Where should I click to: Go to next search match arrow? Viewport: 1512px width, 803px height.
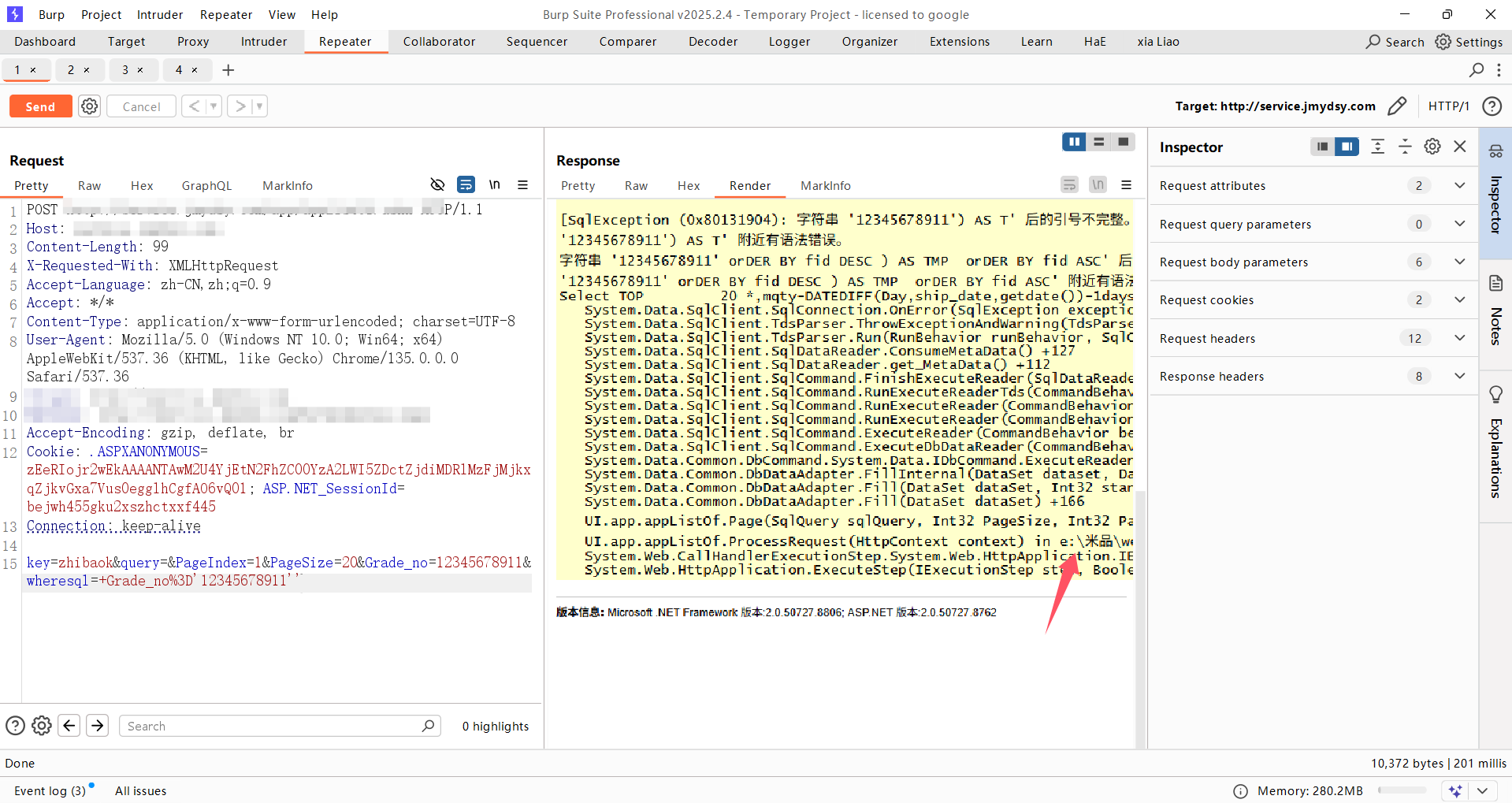pyautogui.click(x=98, y=726)
